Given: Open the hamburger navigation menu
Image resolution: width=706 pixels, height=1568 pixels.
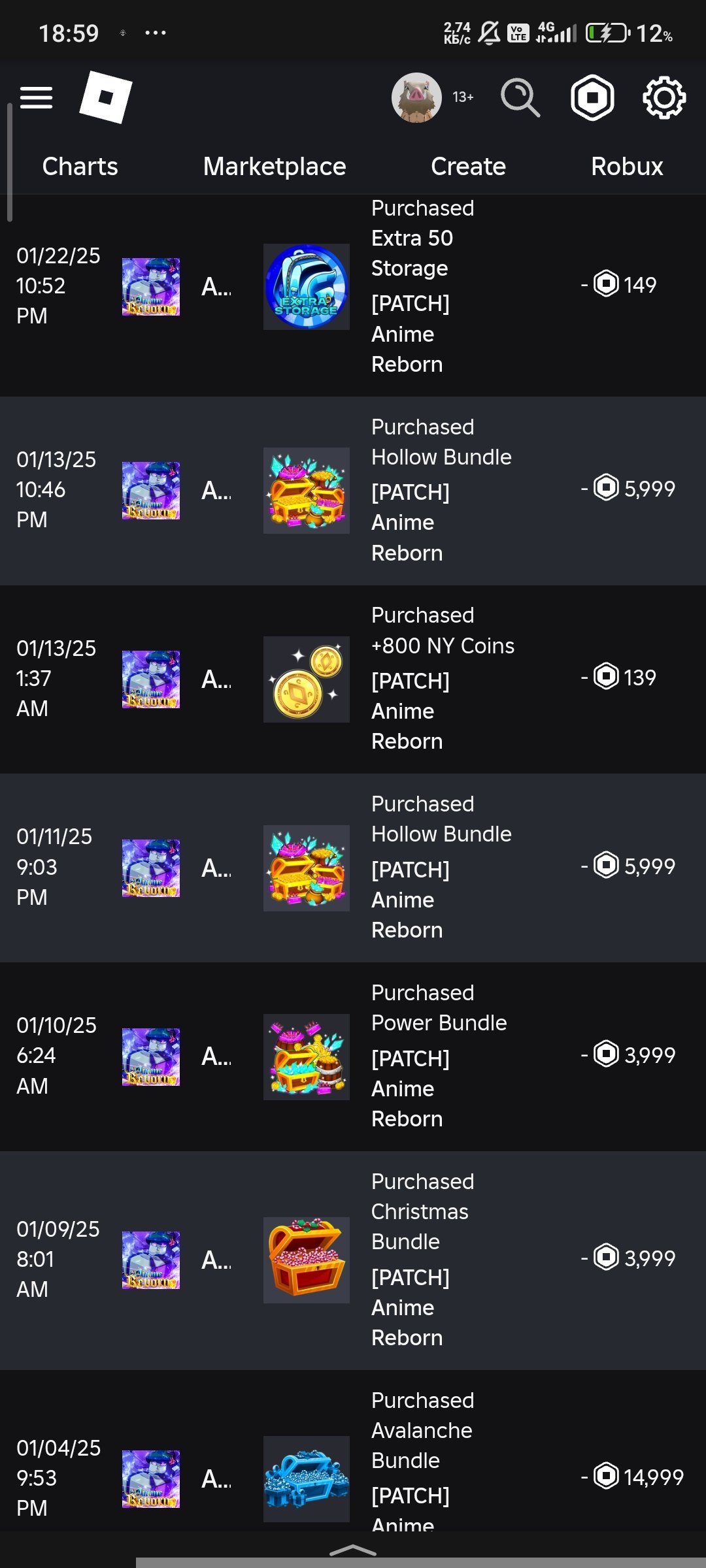Looking at the screenshot, I should (36, 98).
